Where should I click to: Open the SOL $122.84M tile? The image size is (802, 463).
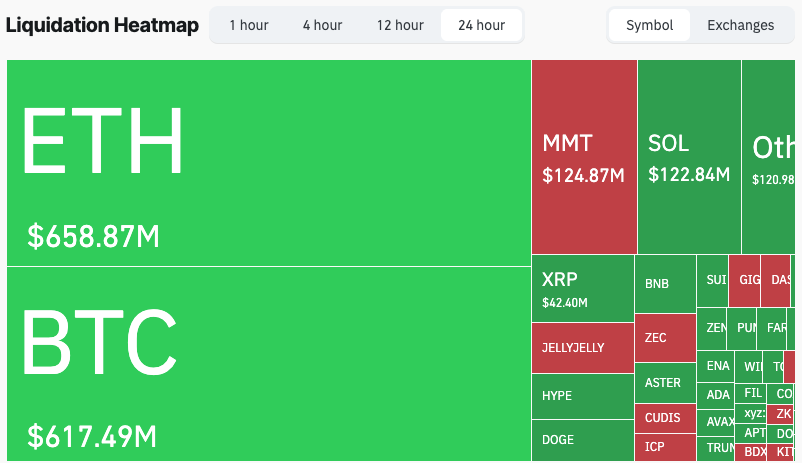coord(689,157)
